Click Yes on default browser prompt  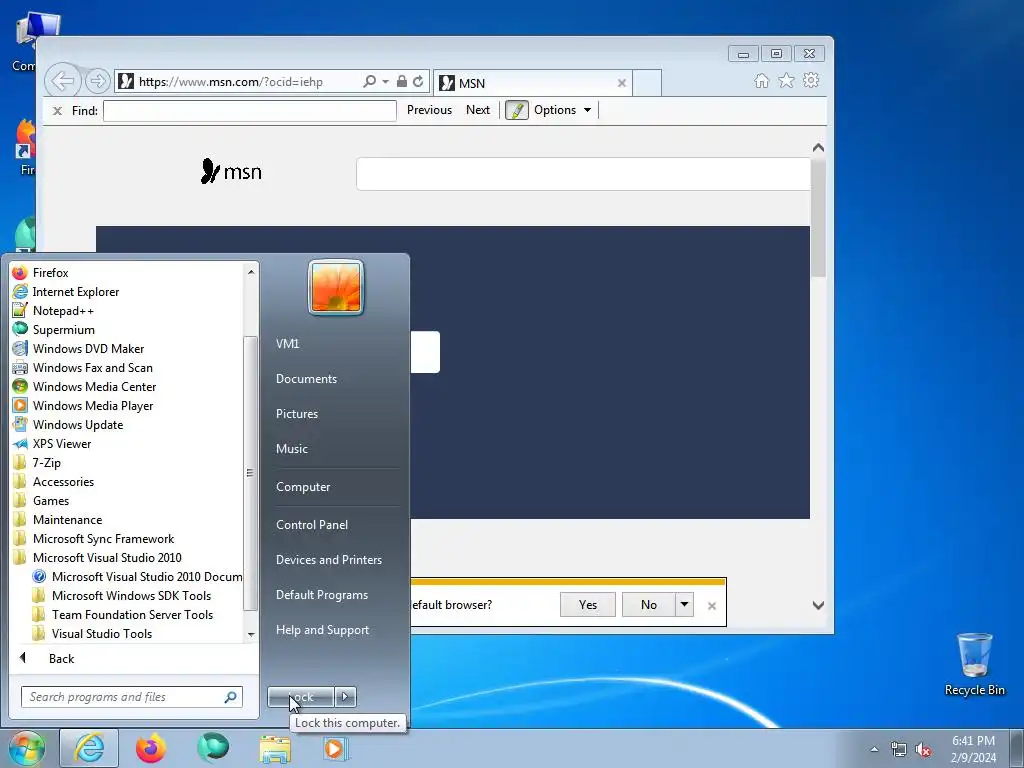pyautogui.click(x=588, y=605)
